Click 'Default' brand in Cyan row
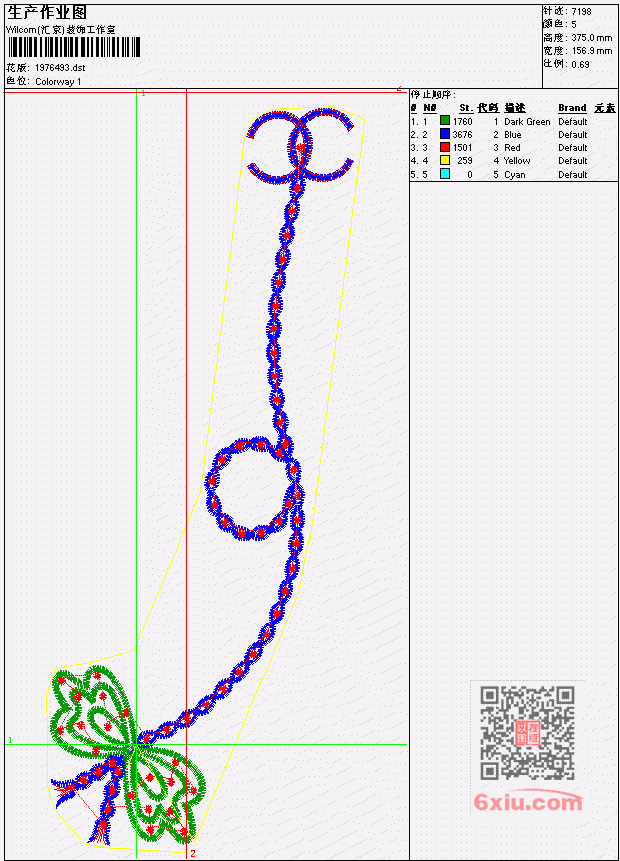The width and height of the screenshot is (620, 861). 573,175
